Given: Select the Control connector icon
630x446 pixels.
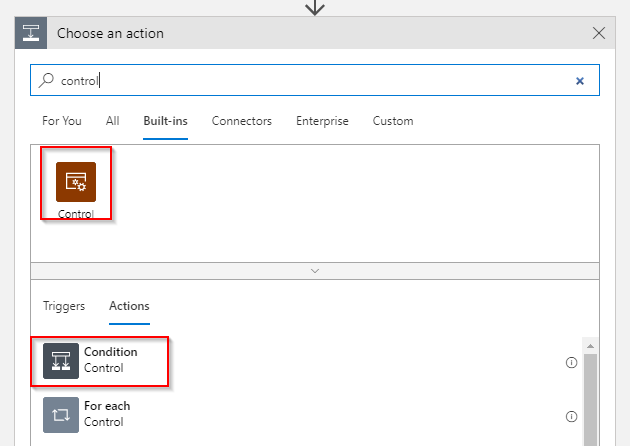Looking at the screenshot, I should (x=76, y=182).
